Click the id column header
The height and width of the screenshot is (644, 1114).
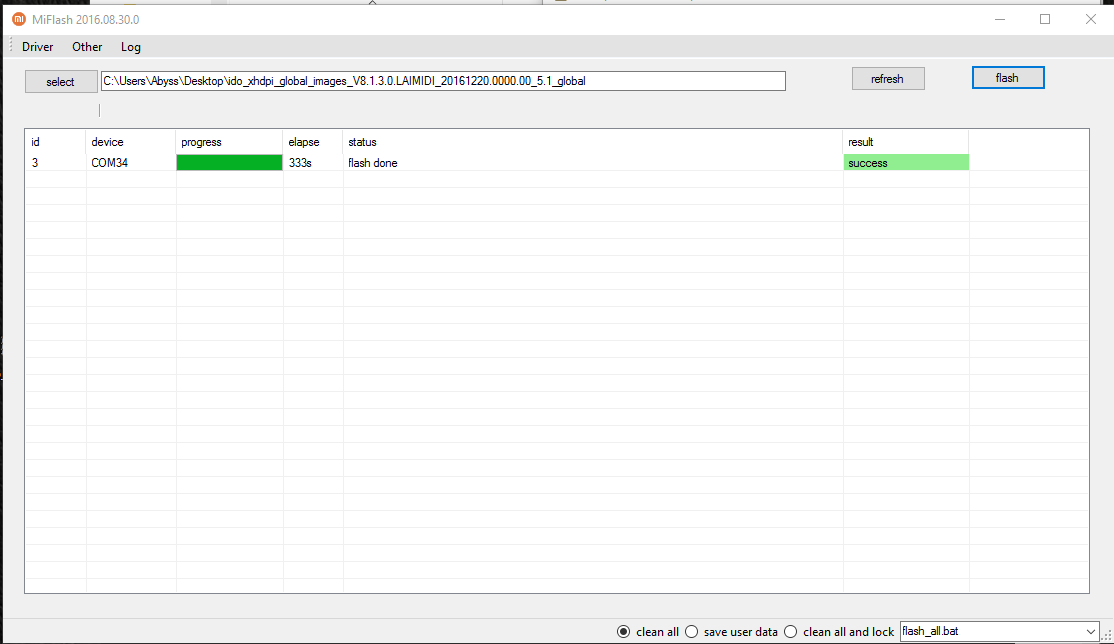[x=55, y=142]
